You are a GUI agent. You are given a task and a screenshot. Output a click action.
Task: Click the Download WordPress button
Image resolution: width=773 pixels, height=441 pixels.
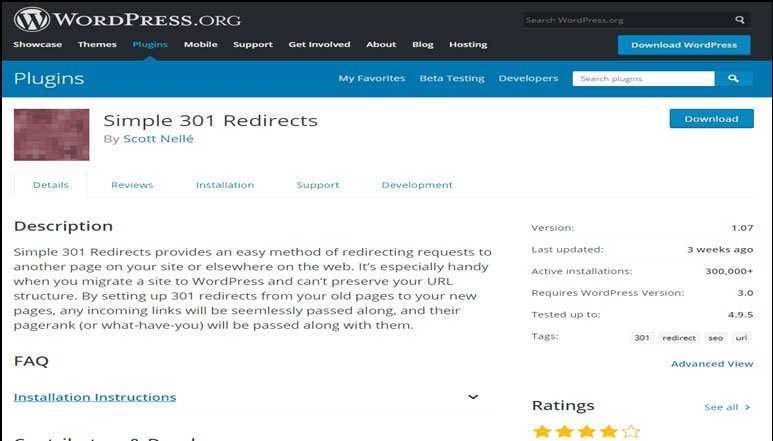[684, 45]
